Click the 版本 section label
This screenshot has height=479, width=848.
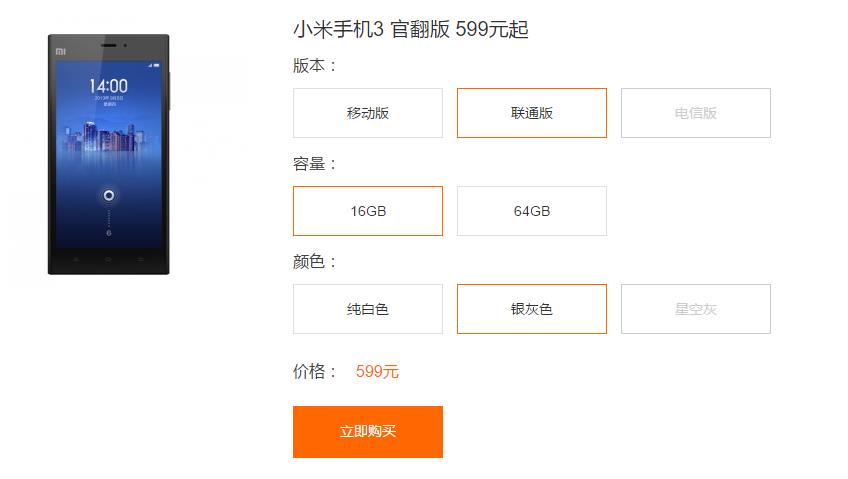315,66
